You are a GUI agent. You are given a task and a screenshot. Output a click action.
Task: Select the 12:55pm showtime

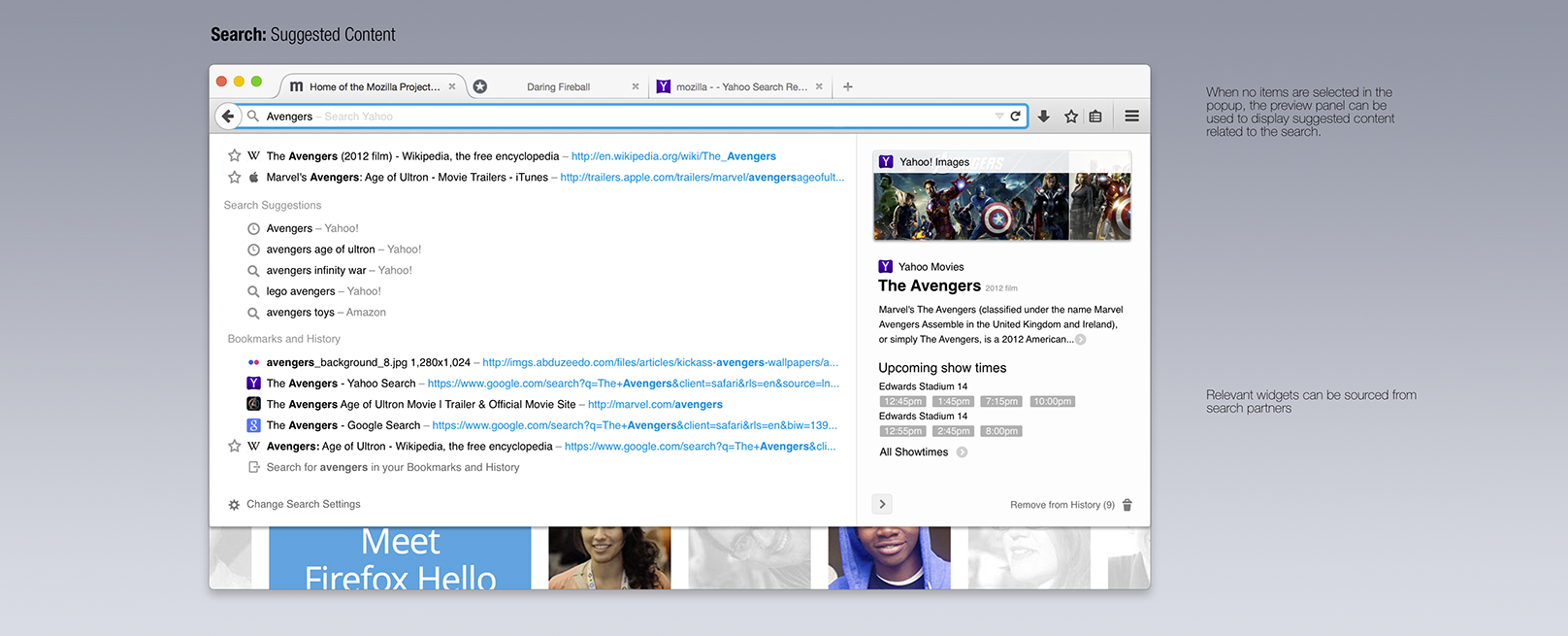pyautogui.click(x=902, y=431)
